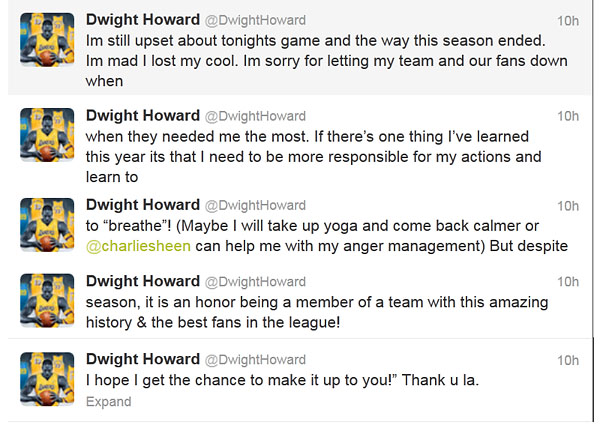The height and width of the screenshot is (425, 600).
Task: Click @DwightHoward handle on the anger management tweet
Action: (256, 206)
